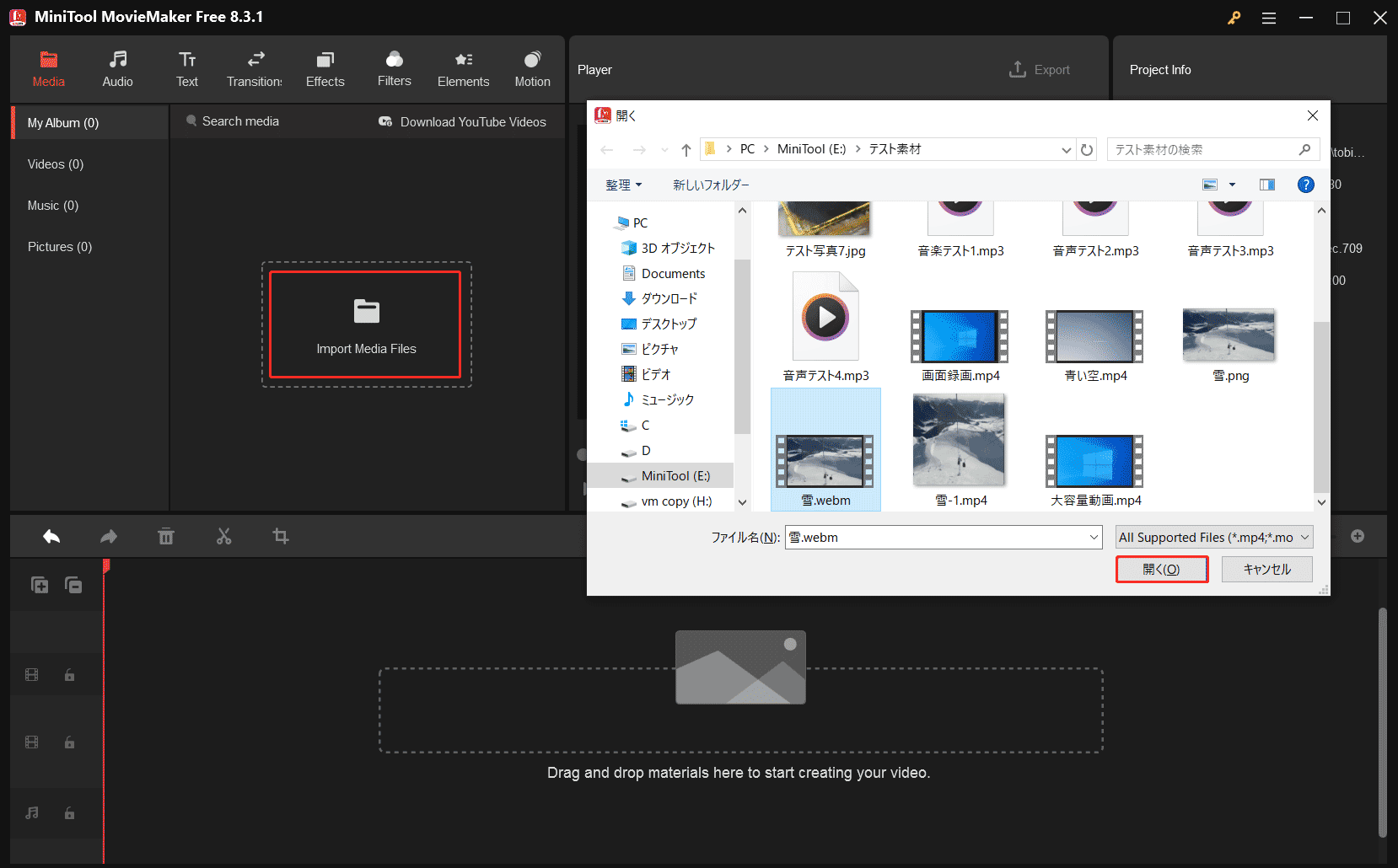Image resolution: width=1398 pixels, height=868 pixels.
Task: Open the file type dropdown showing All Supported Files
Action: (1212, 537)
